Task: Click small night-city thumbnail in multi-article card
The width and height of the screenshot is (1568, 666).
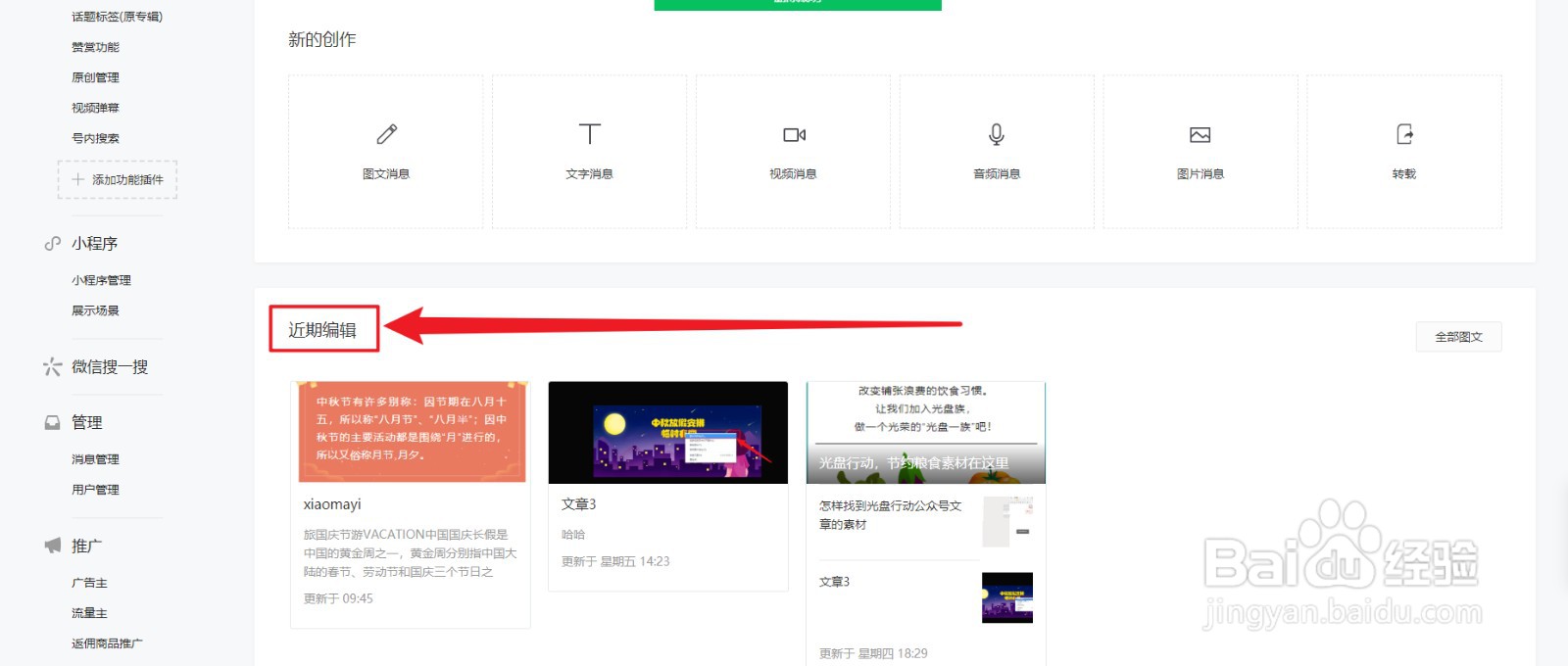Action: click(x=1007, y=597)
